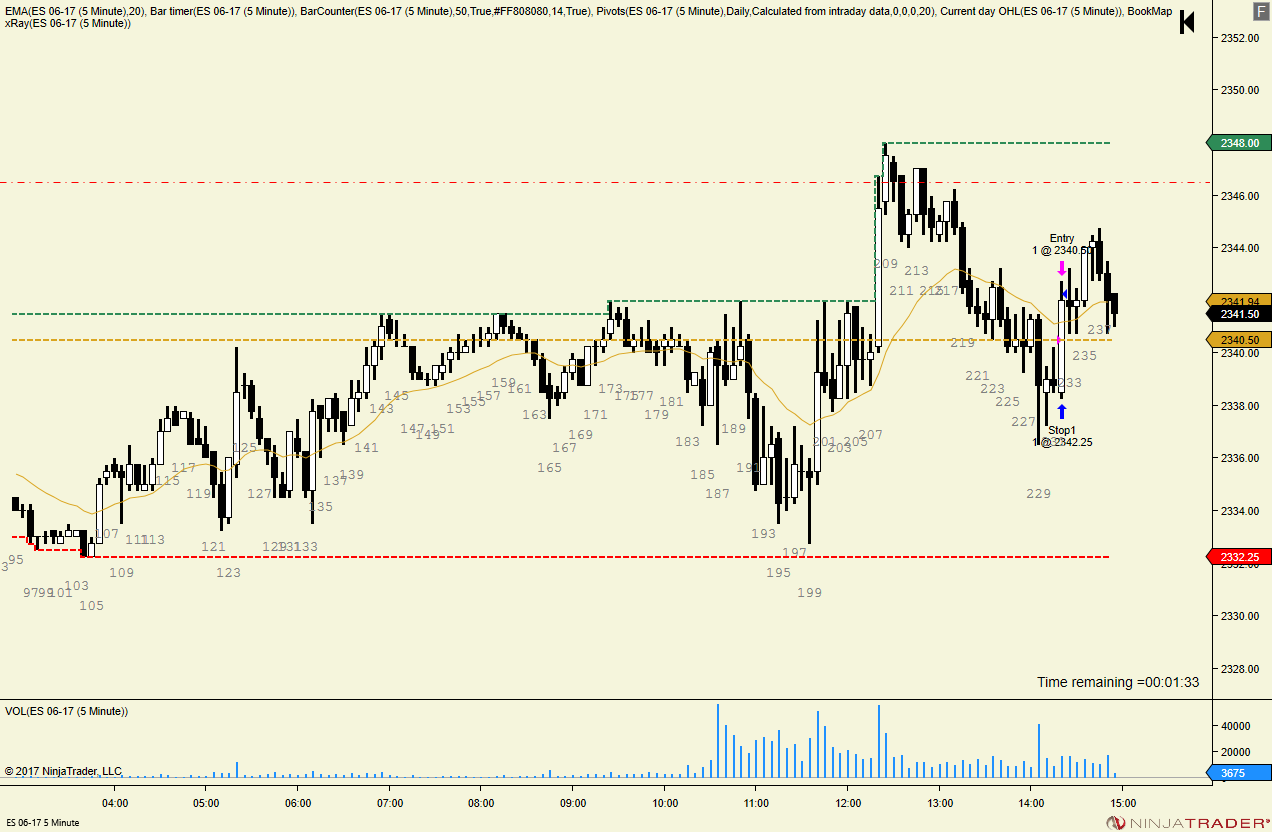Click the 2346.00 price axis label
The width and height of the screenshot is (1272, 832).
(x=1240, y=196)
